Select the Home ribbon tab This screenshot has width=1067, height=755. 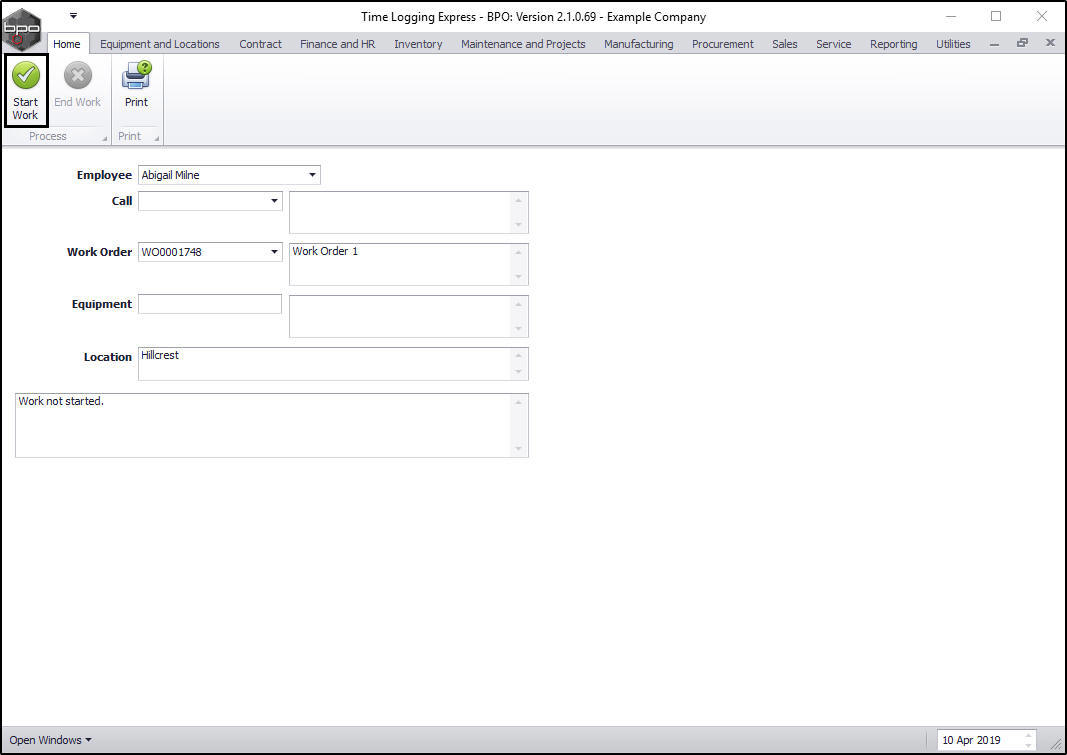pos(67,44)
